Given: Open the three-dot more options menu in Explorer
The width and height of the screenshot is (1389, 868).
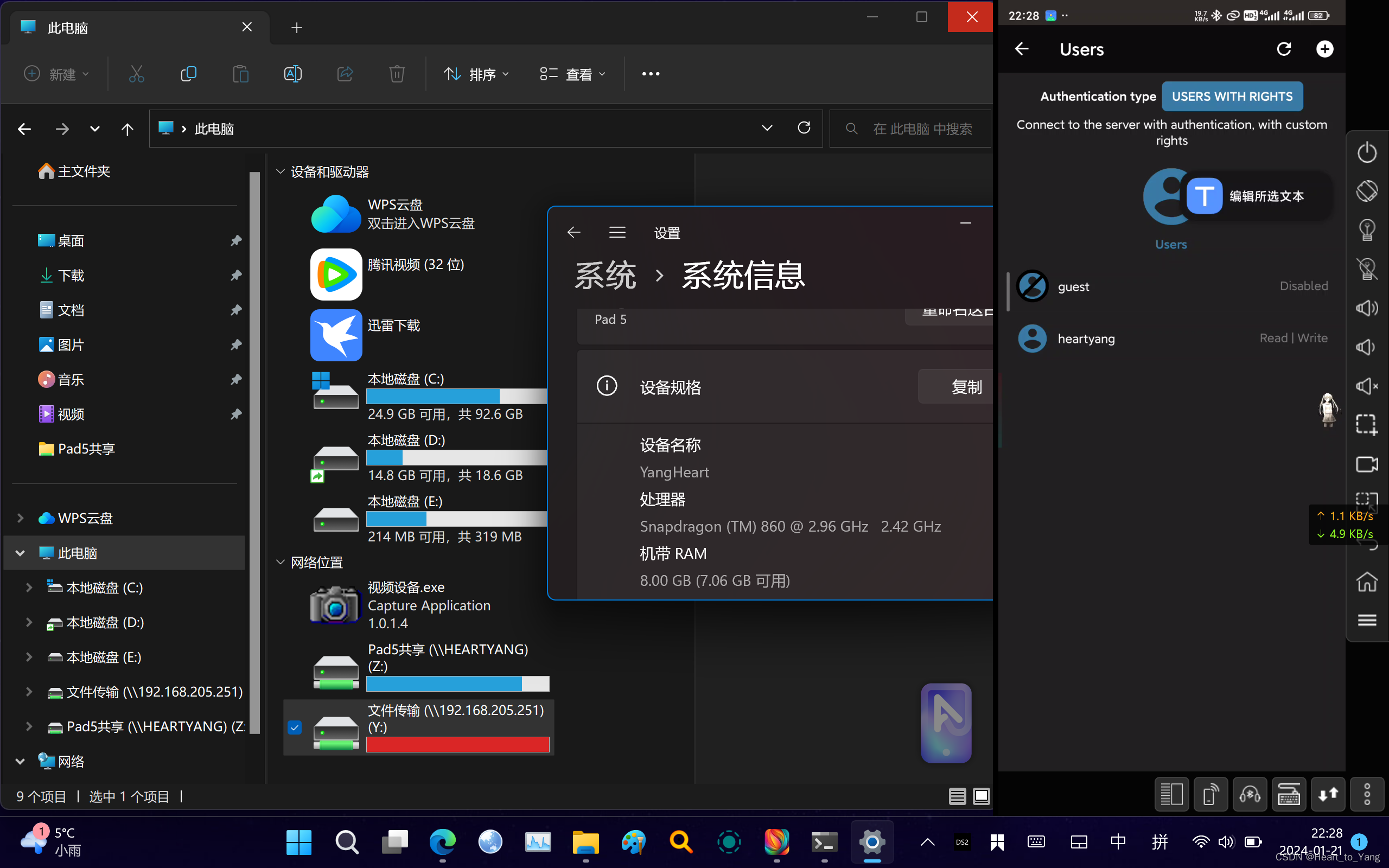Looking at the screenshot, I should coord(651,74).
